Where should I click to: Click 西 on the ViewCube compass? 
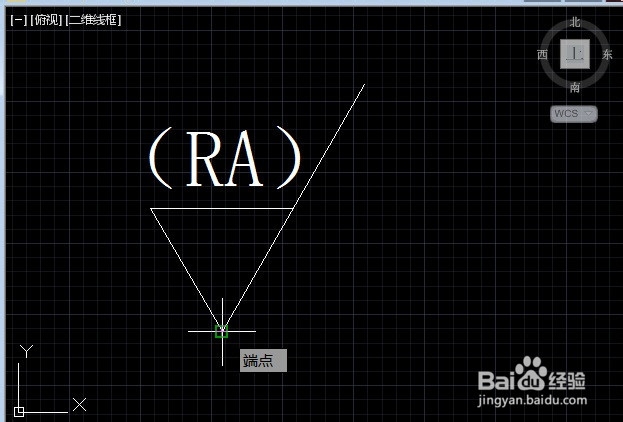point(542,54)
